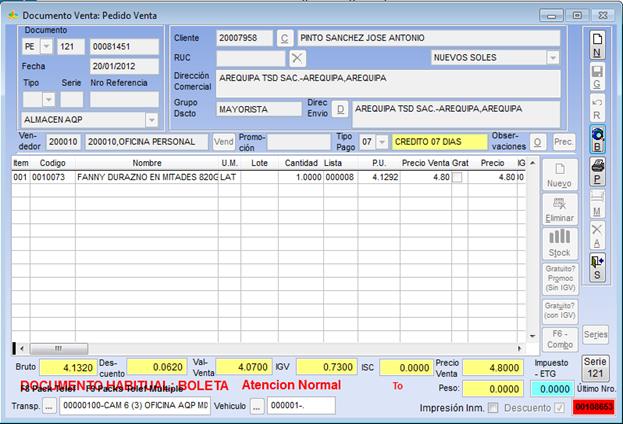Click the quantity cell 1.0000
The height and width of the screenshot is (424, 623).
pyautogui.click(x=301, y=177)
